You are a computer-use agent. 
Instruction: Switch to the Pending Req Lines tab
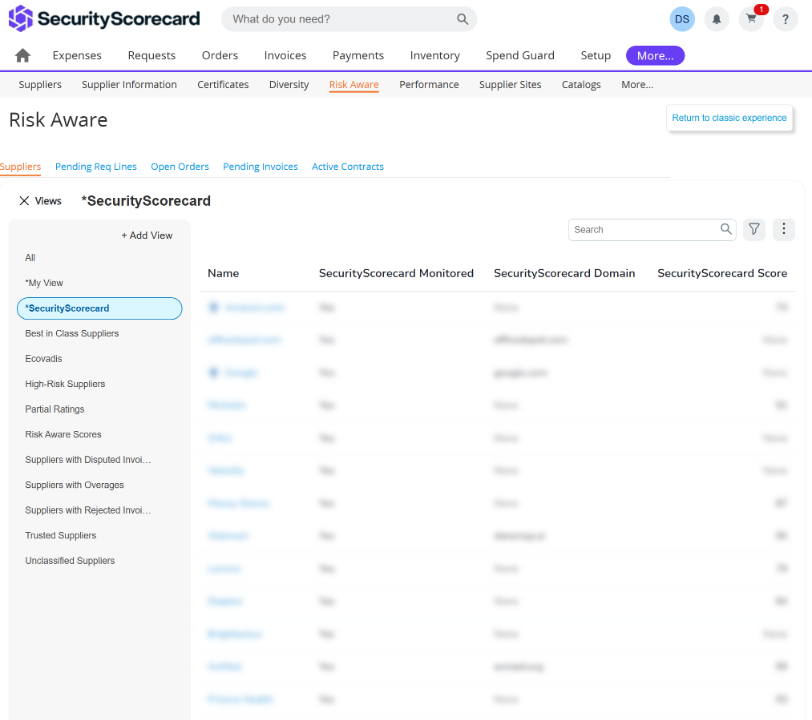96,167
